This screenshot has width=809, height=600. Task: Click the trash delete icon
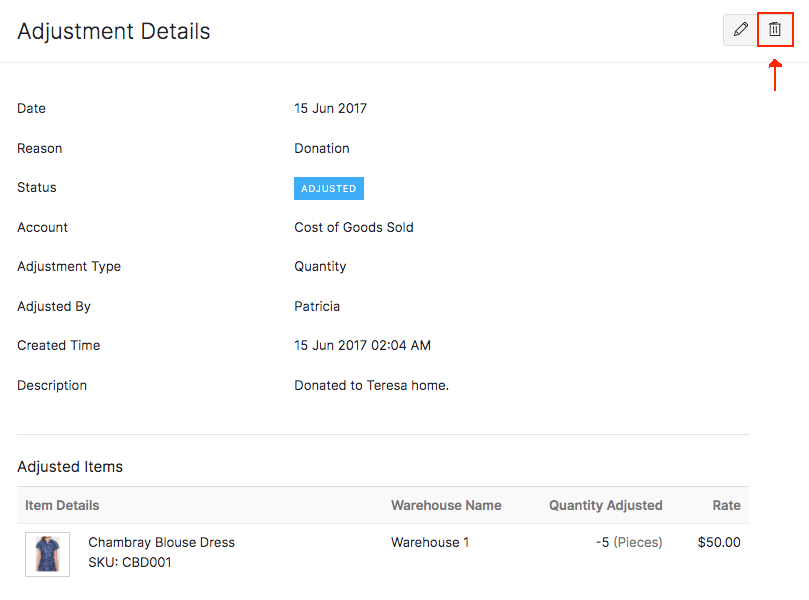[775, 30]
